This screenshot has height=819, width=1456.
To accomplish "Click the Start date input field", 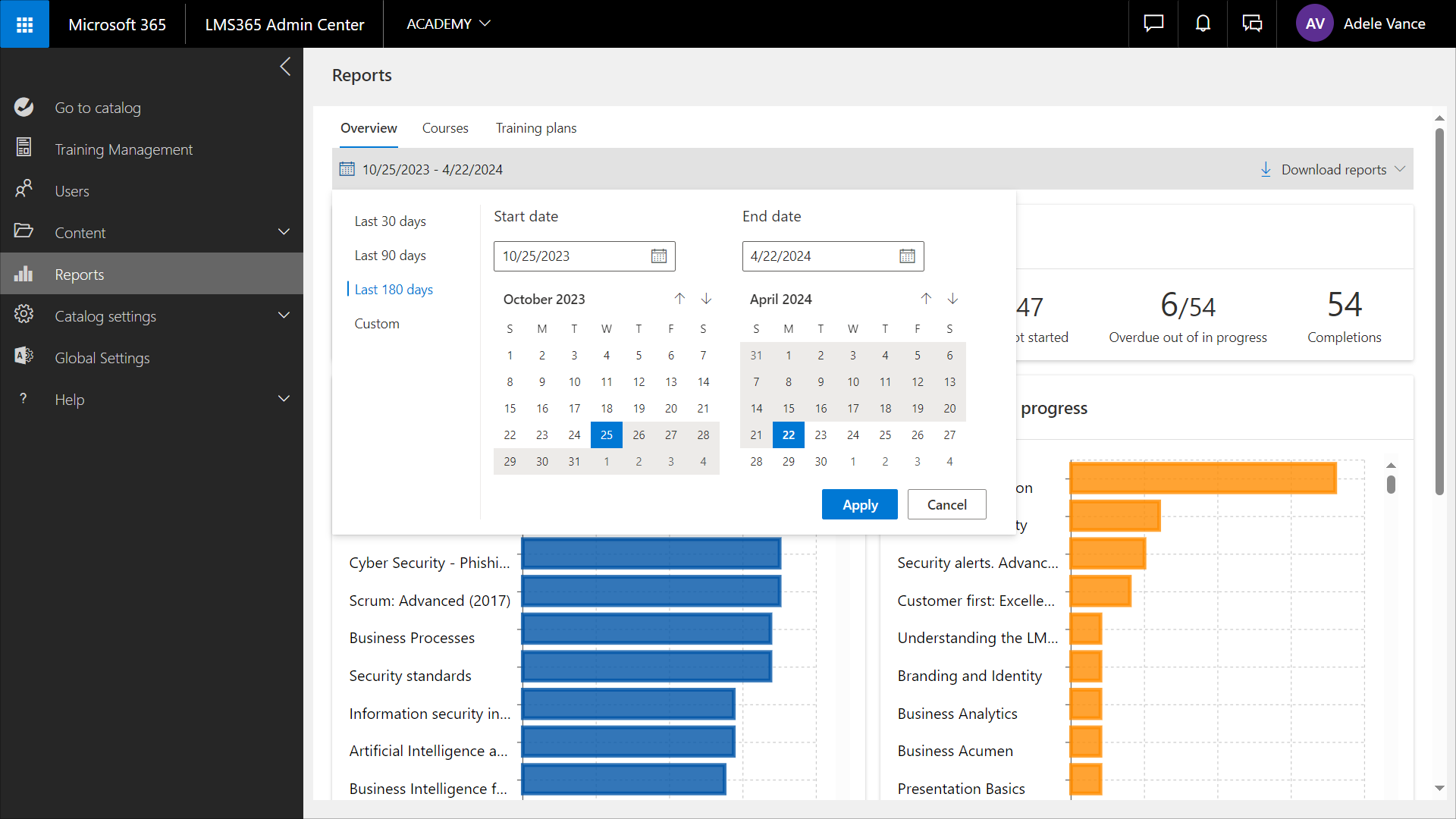I will 569,256.
